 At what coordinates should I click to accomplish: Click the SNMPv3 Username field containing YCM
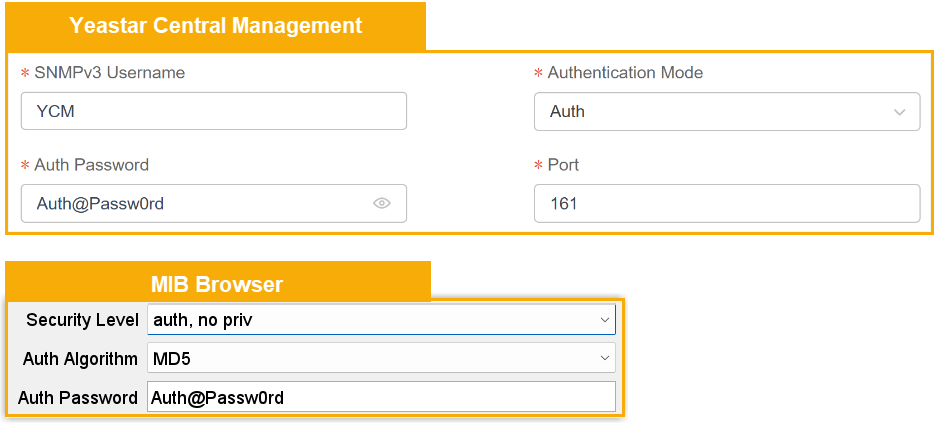coord(213,111)
